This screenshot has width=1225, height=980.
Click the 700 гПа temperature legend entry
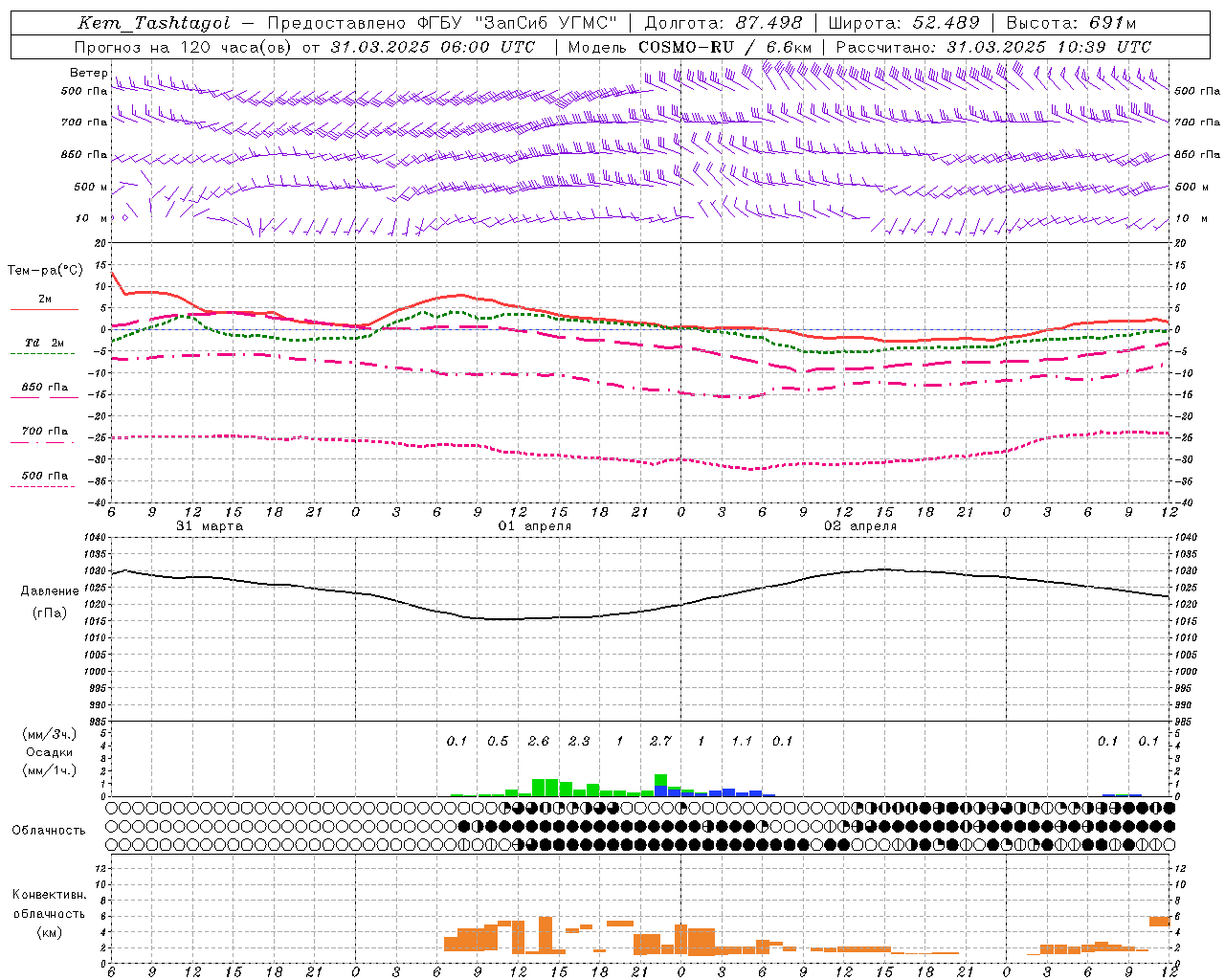pyautogui.click(x=44, y=432)
